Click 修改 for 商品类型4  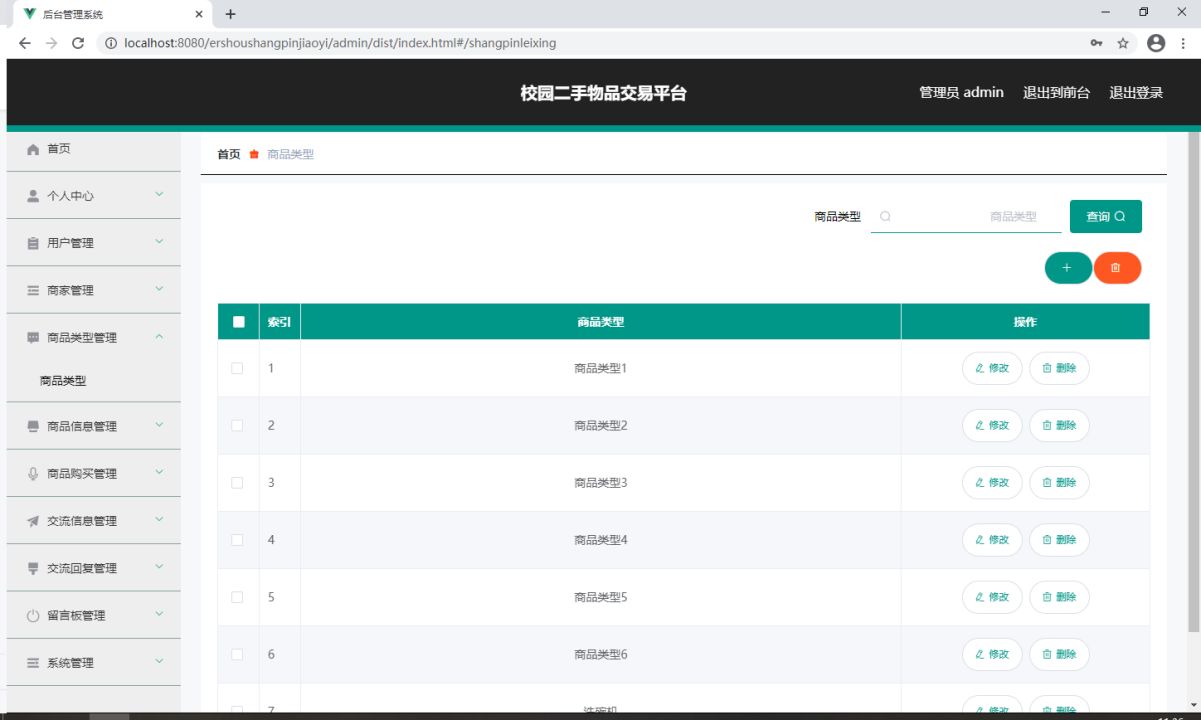click(x=992, y=540)
